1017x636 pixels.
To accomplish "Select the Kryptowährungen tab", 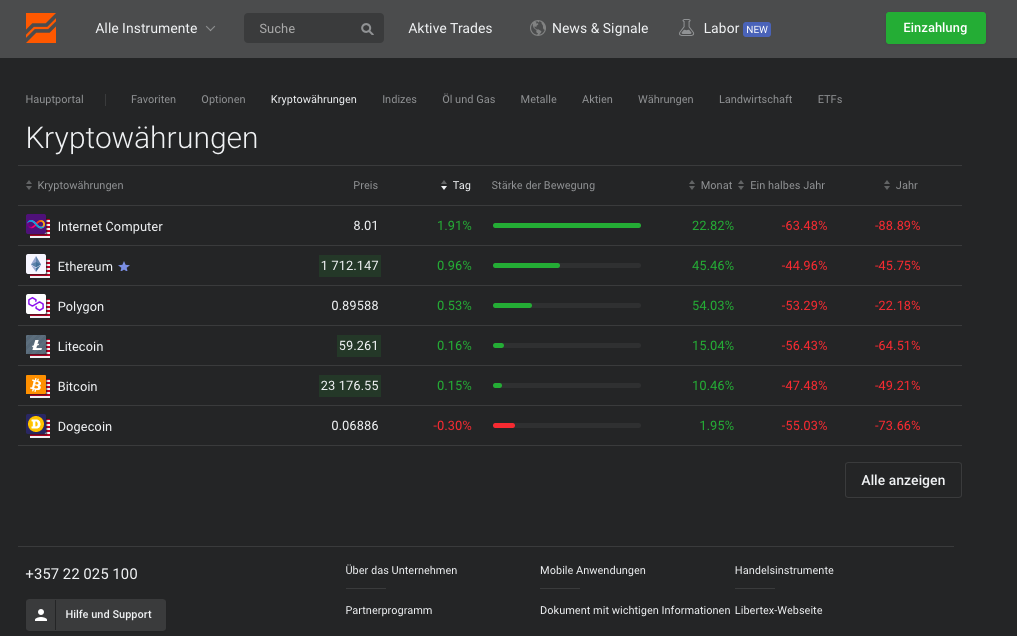I will (x=313, y=99).
